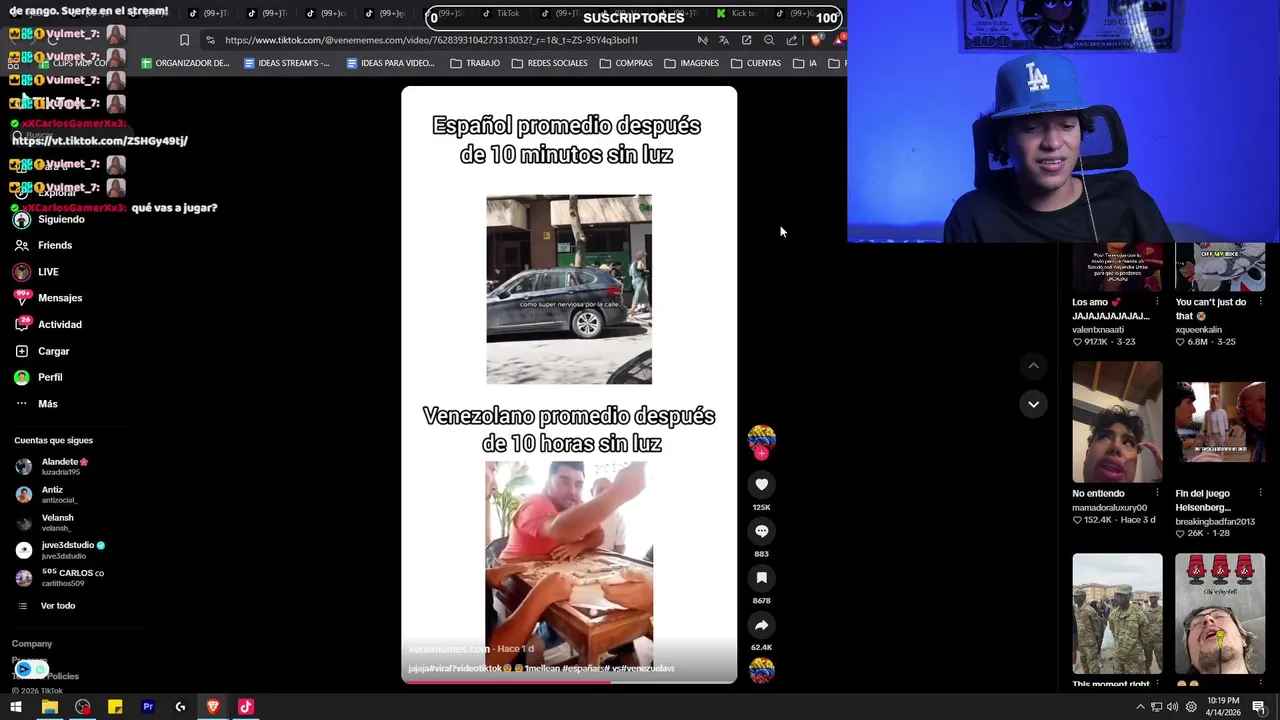Open the site settings icon beside the URL
This screenshot has height=720, width=1280.
[x=210, y=40]
